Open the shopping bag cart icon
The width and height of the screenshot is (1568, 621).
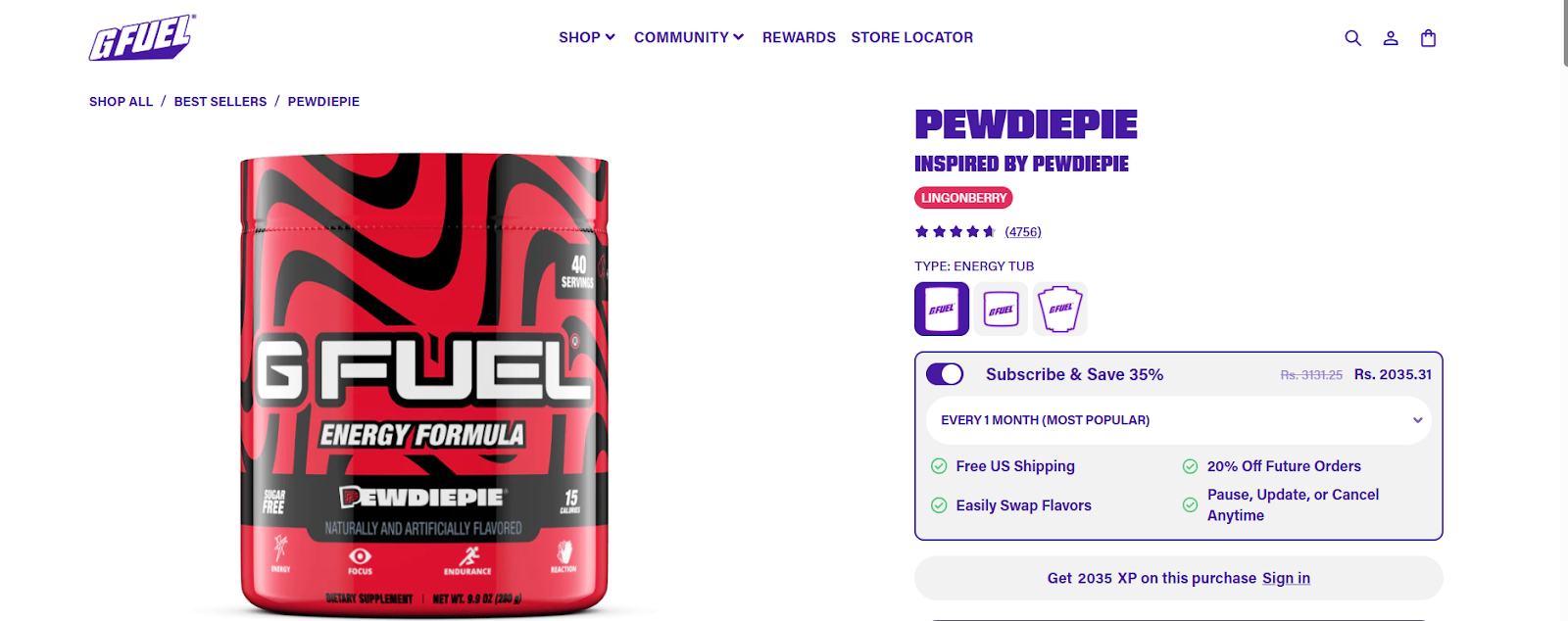(x=1428, y=38)
